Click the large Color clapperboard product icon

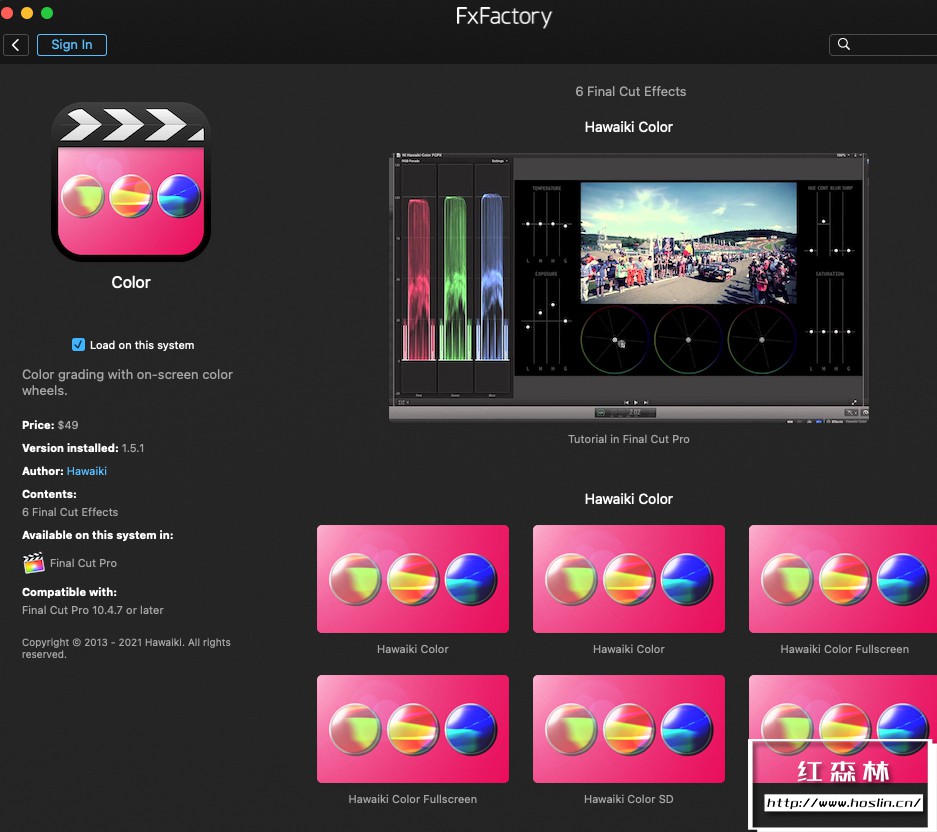click(x=131, y=182)
